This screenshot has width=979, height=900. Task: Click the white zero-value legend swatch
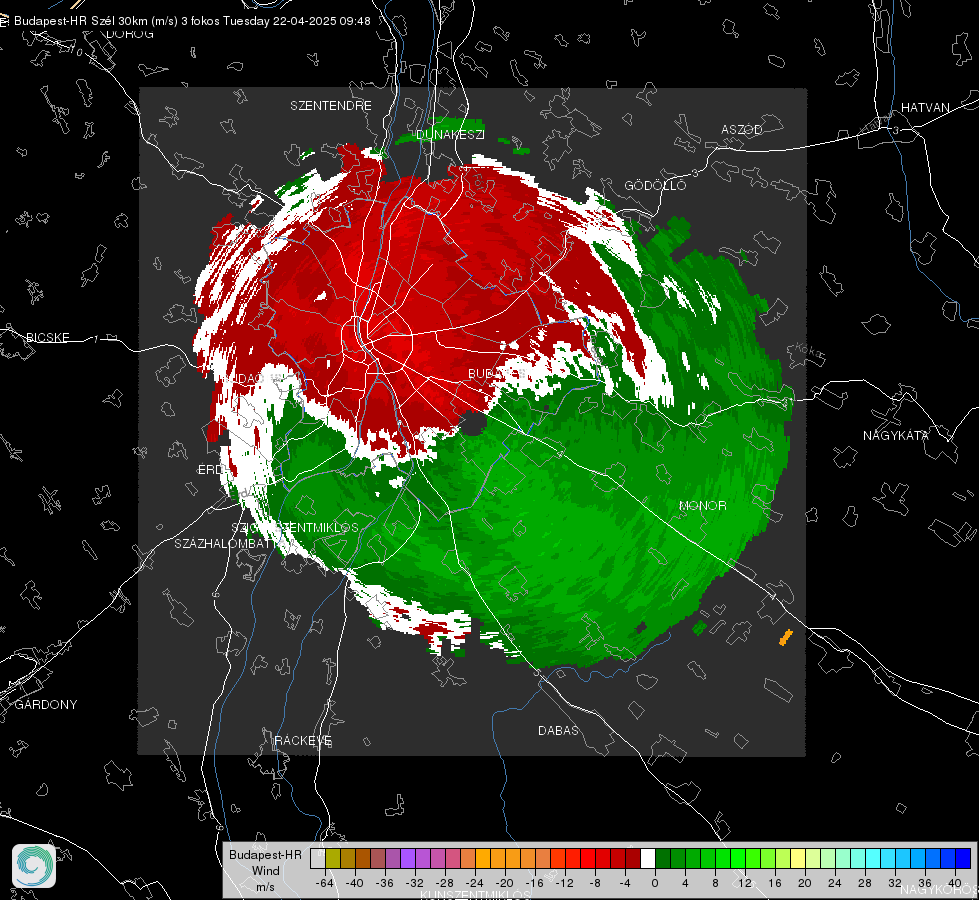[x=647, y=859]
